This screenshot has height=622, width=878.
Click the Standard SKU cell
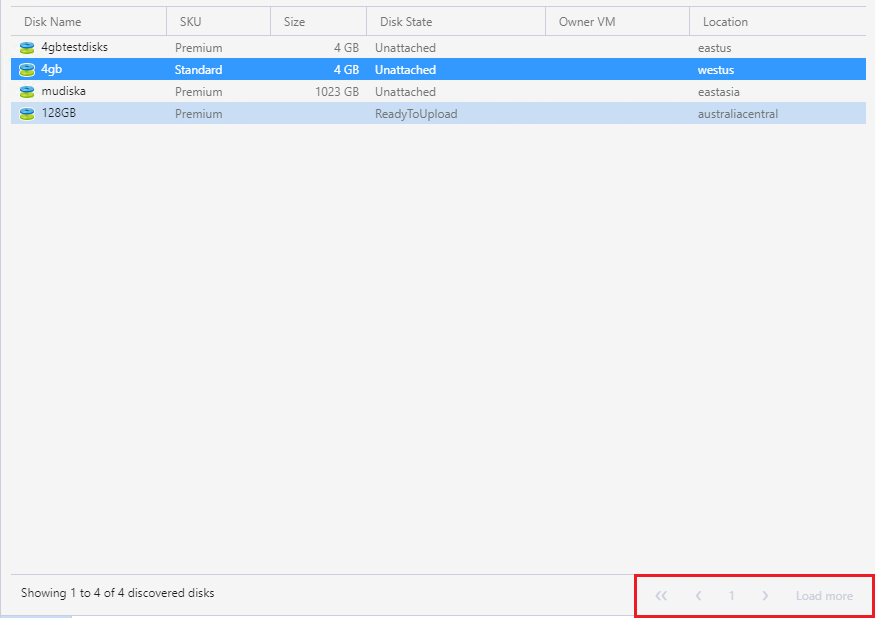(x=198, y=69)
